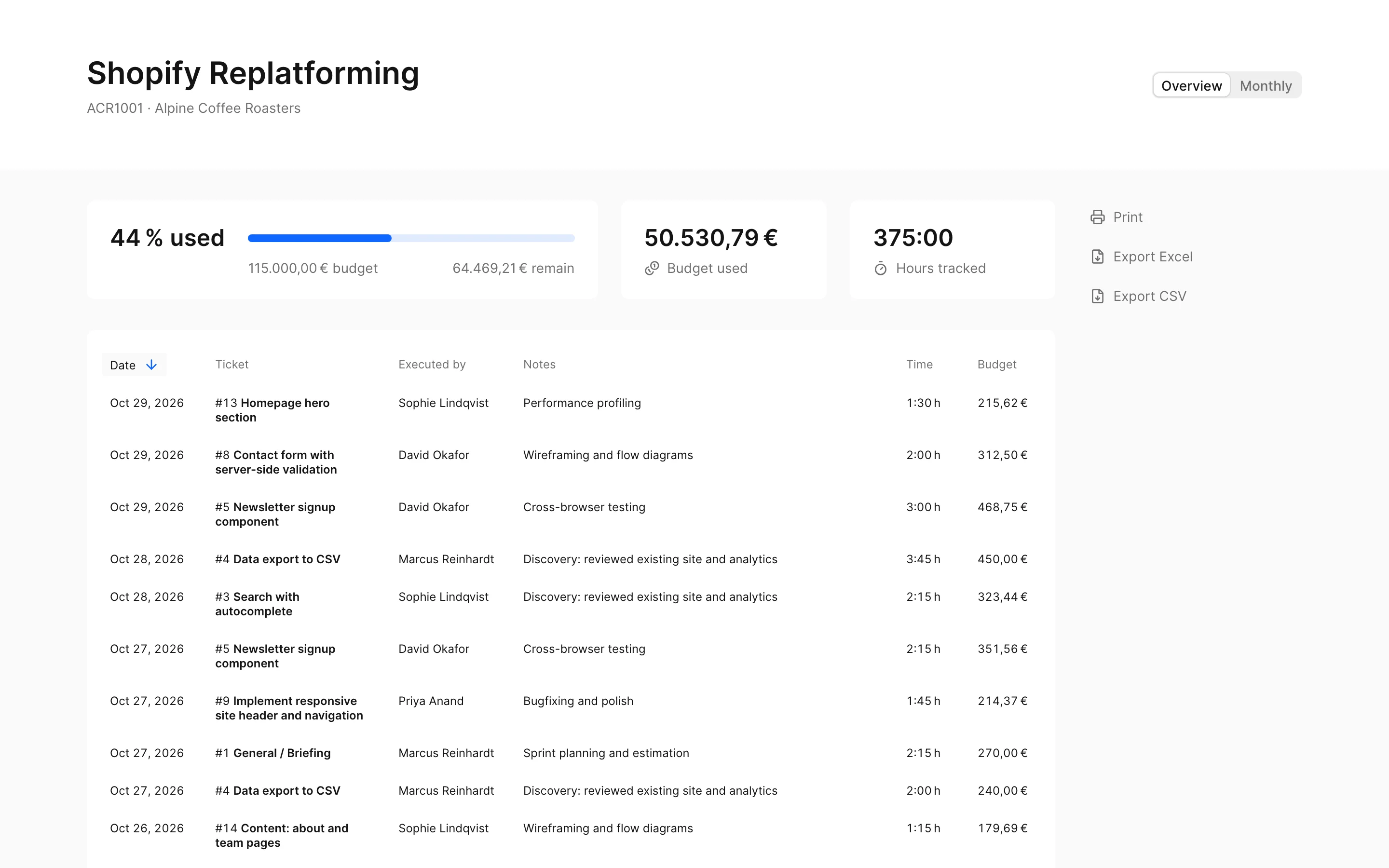Click the Executed by column header
This screenshot has width=1389, height=868.
(432, 365)
